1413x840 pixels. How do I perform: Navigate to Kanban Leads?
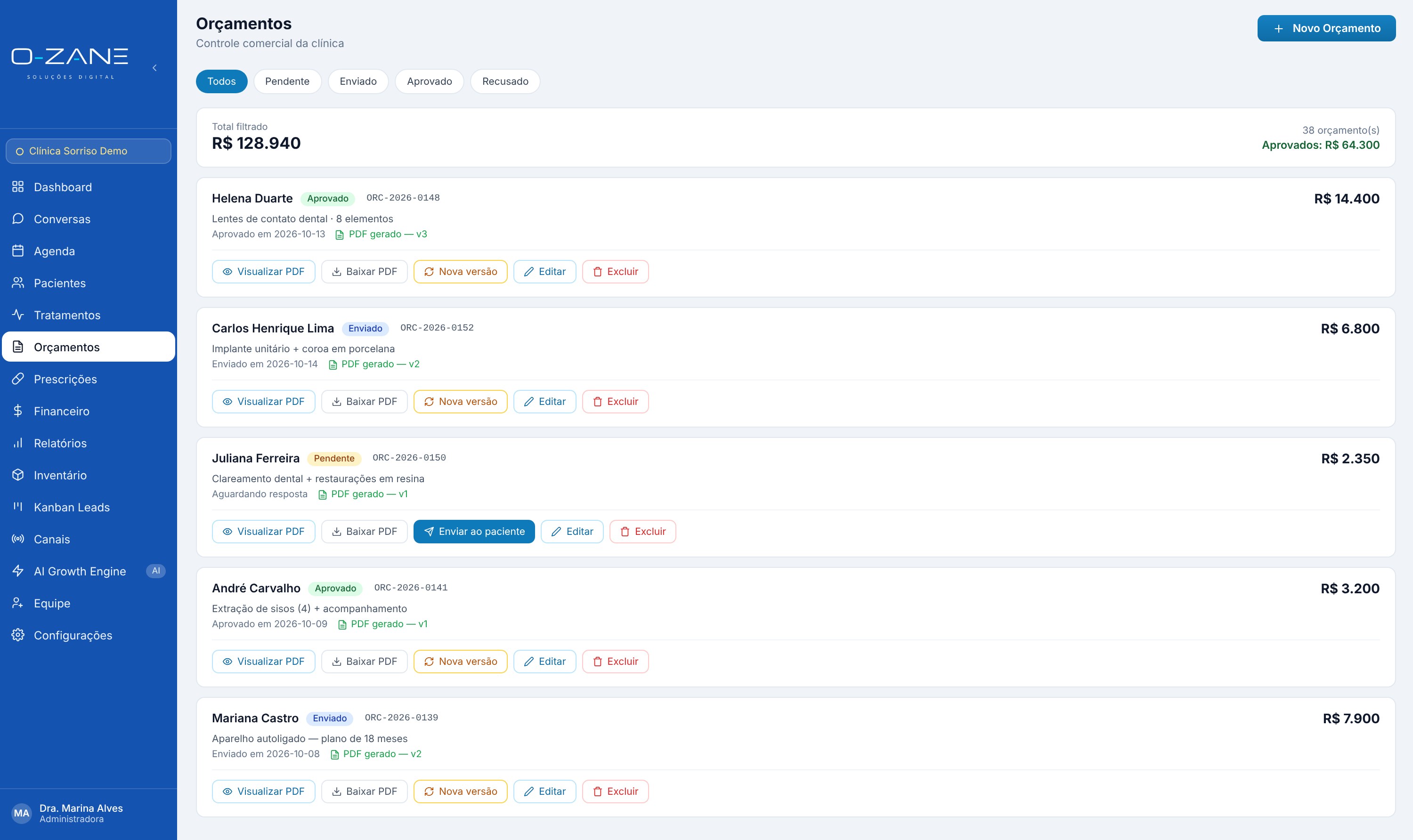89,507
